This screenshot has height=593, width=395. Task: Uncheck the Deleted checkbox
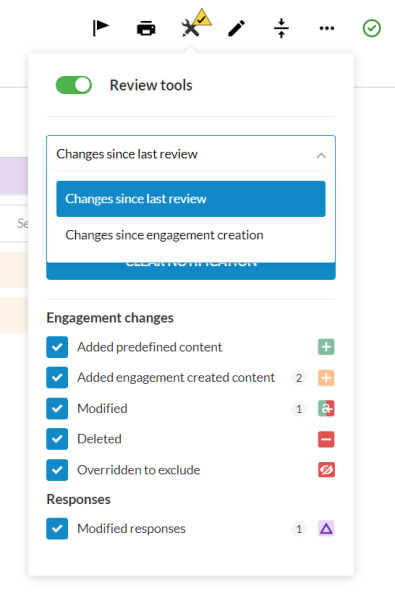click(x=57, y=439)
